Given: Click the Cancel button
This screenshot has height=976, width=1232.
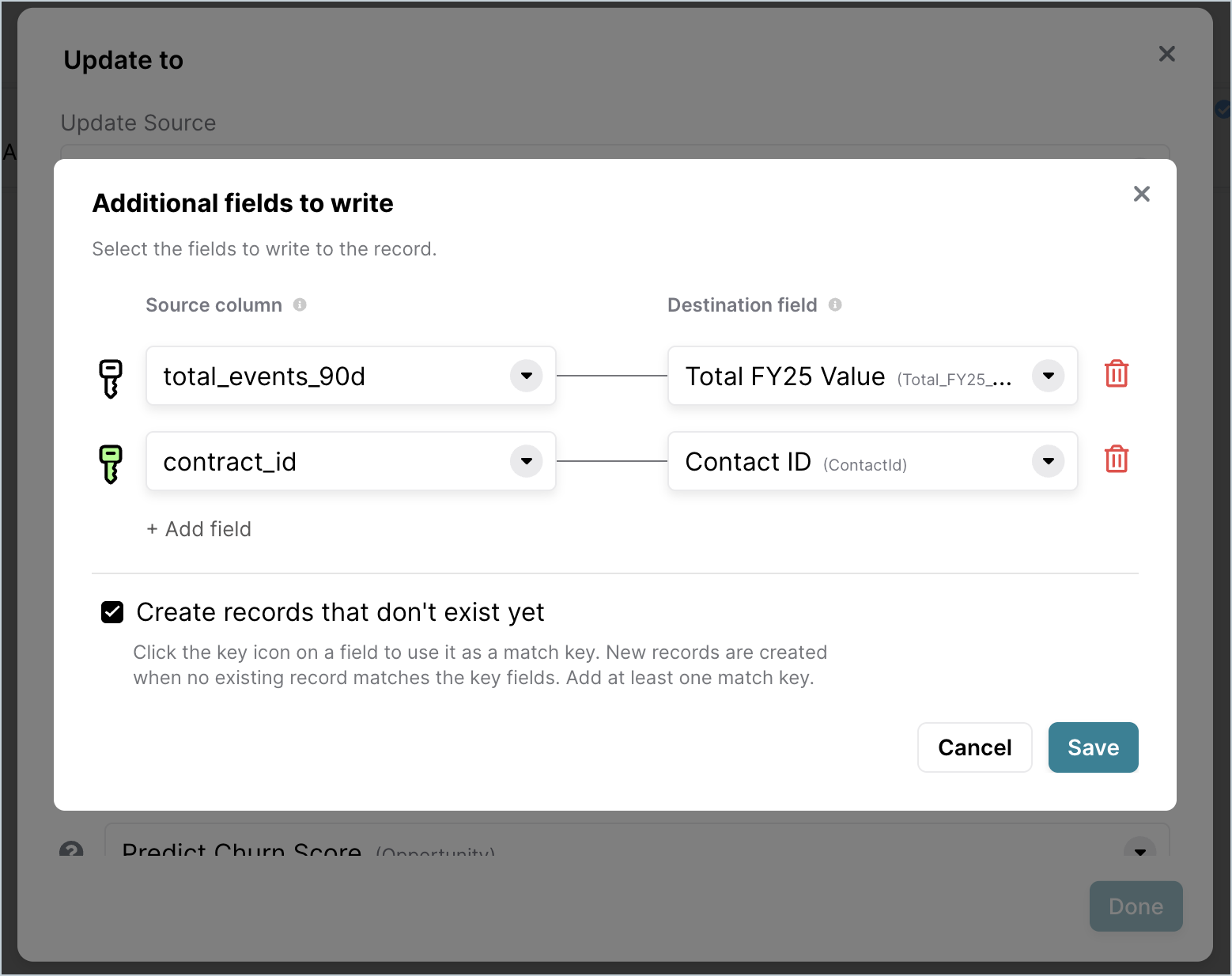Looking at the screenshot, I should 974,747.
